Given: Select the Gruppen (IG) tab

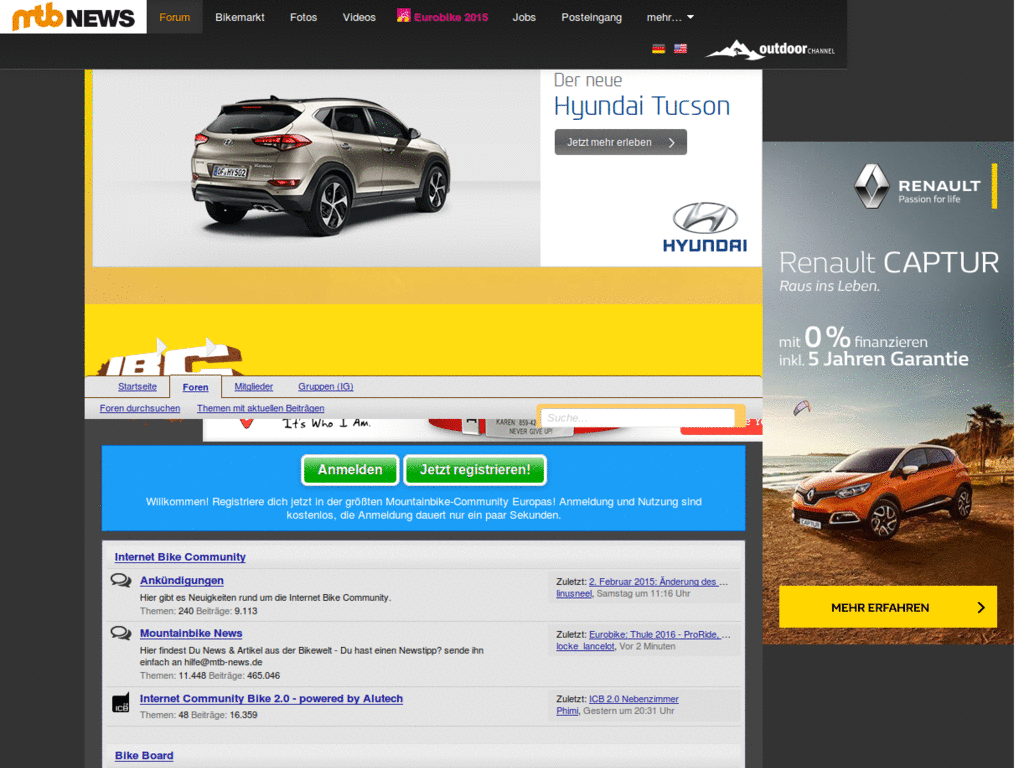Looking at the screenshot, I should pos(325,387).
